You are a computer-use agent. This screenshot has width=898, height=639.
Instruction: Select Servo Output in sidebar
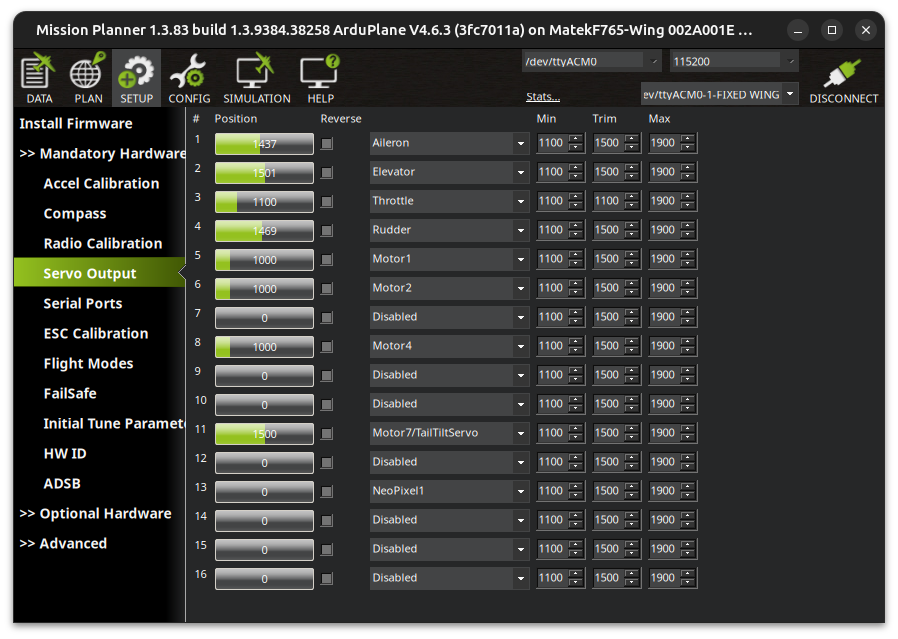[99, 273]
